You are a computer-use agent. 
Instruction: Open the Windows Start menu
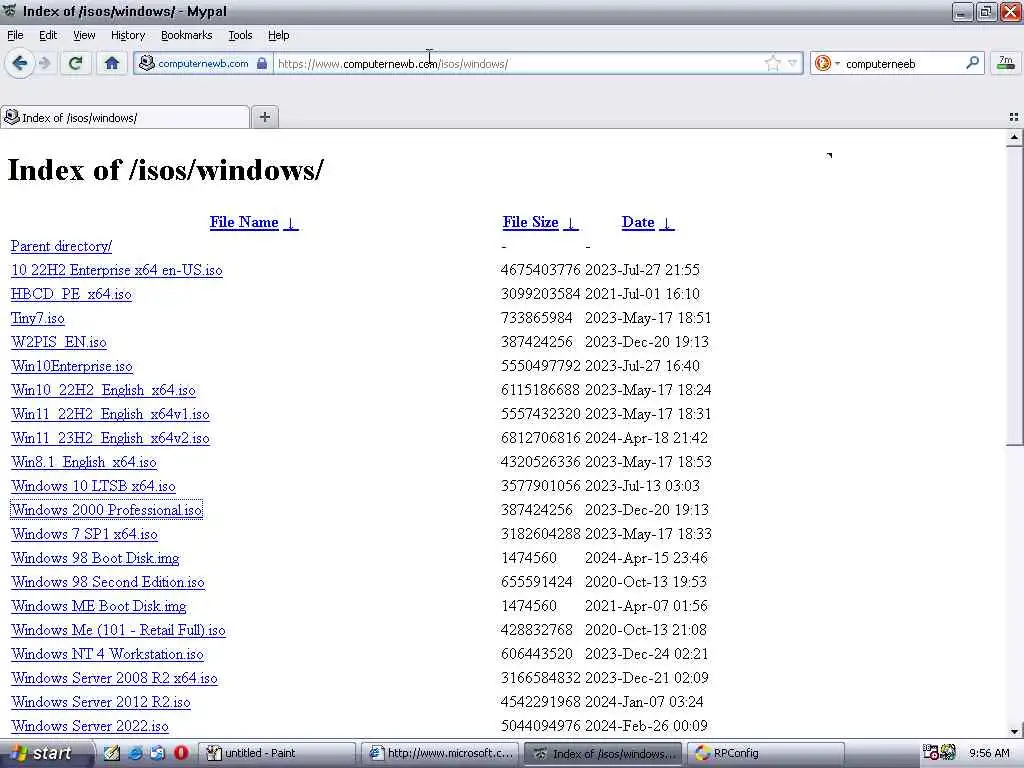[44, 754]
